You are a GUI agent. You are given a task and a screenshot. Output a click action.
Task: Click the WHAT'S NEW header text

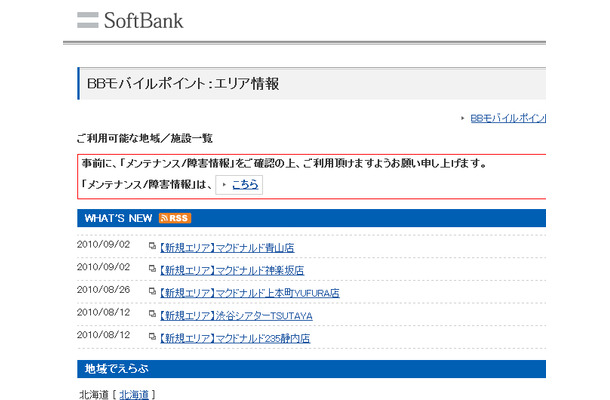tap(118, 218)
